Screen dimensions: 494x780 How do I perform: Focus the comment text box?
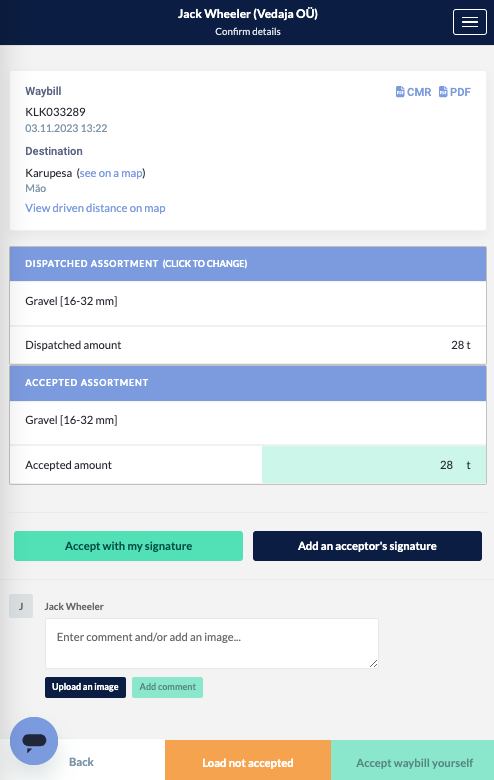point(212,643)
